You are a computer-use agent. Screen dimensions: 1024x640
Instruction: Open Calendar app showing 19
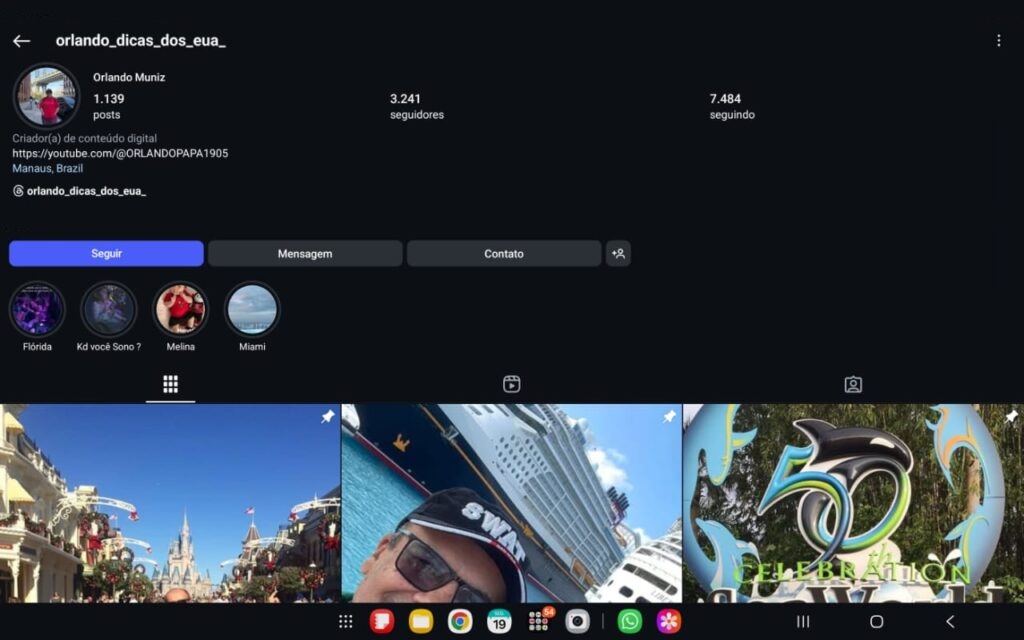499,621
